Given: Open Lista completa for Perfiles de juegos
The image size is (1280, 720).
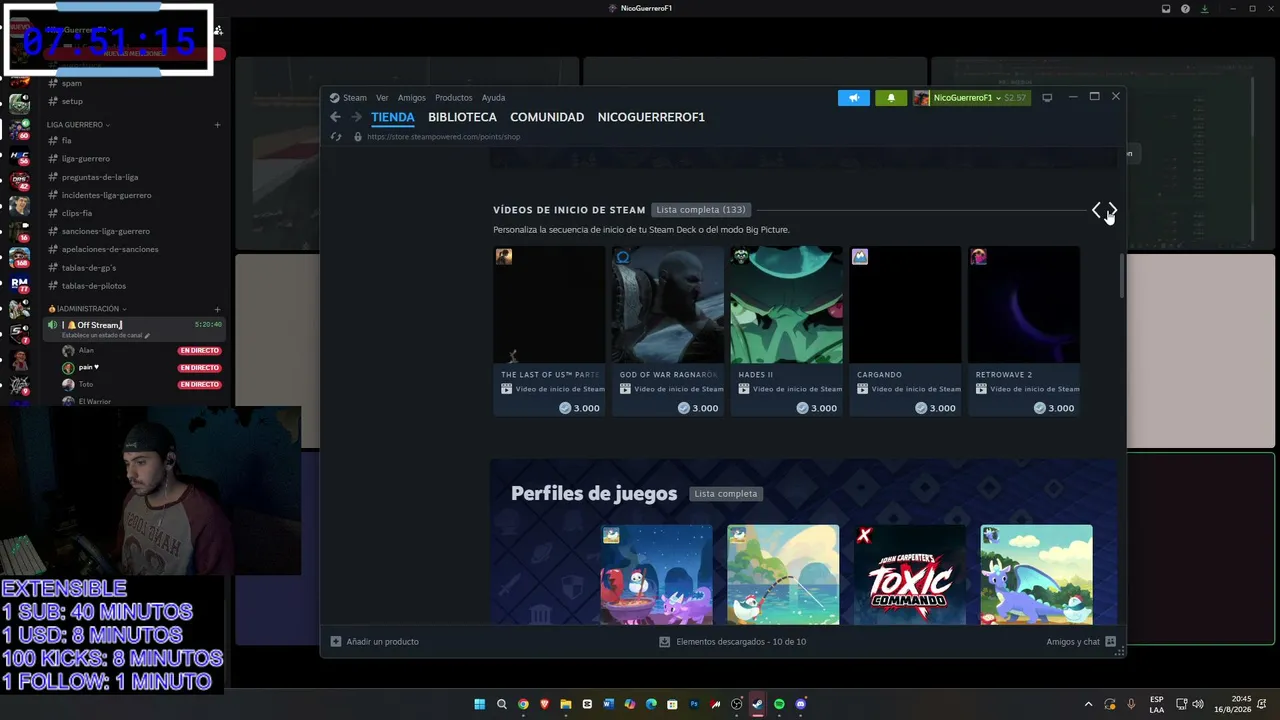Looking at the screenshot, I should click(726, 494).
